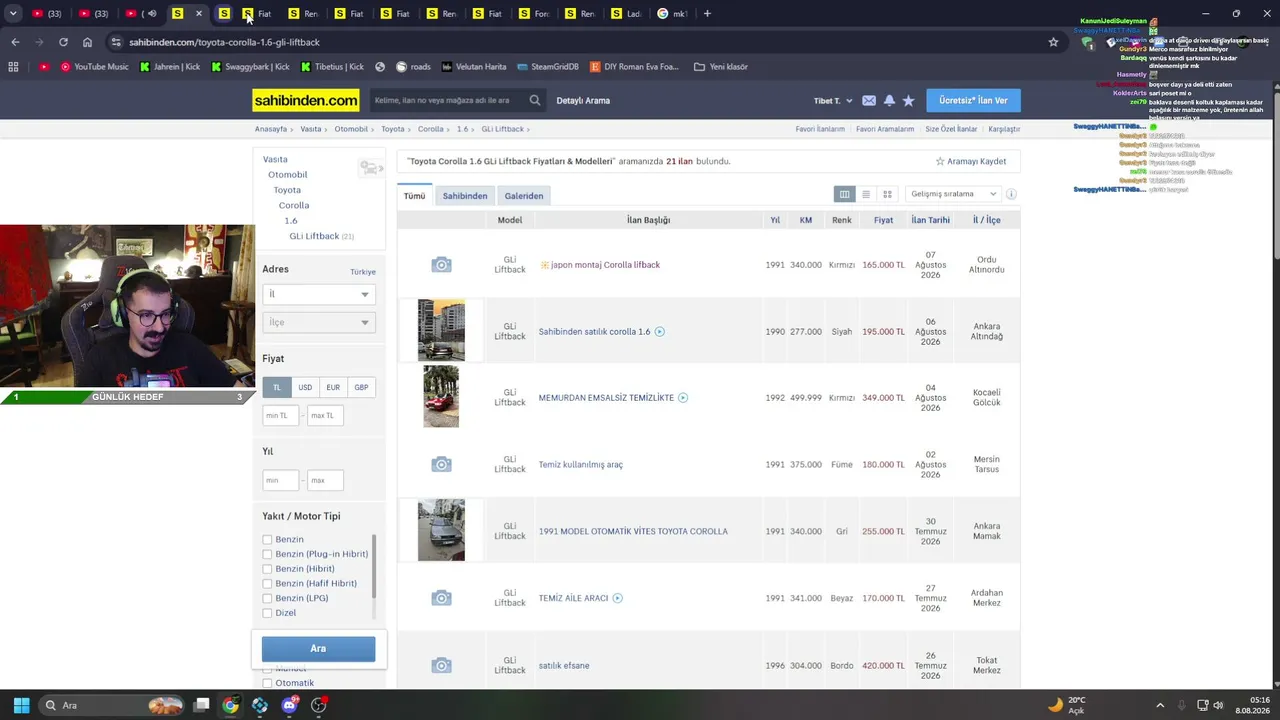Switch to the 'Lad' browser tab
Image resolution: width=1280 pixels, height=720 pixels.
click(626, 14)
